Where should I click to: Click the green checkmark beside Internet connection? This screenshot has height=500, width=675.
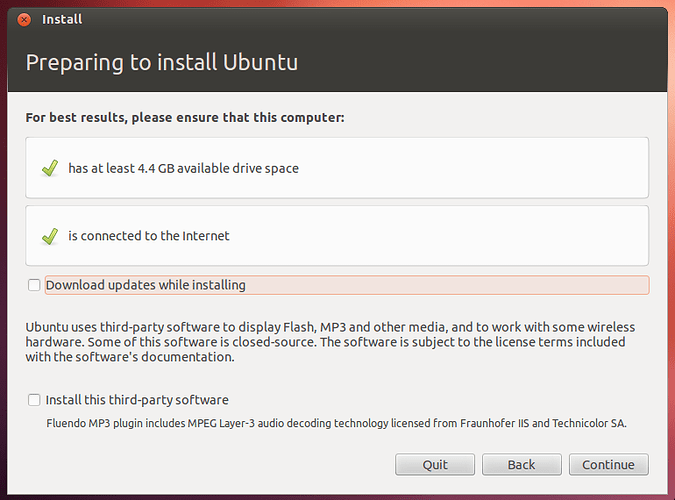pyautogui.click(x=50, y=236)
